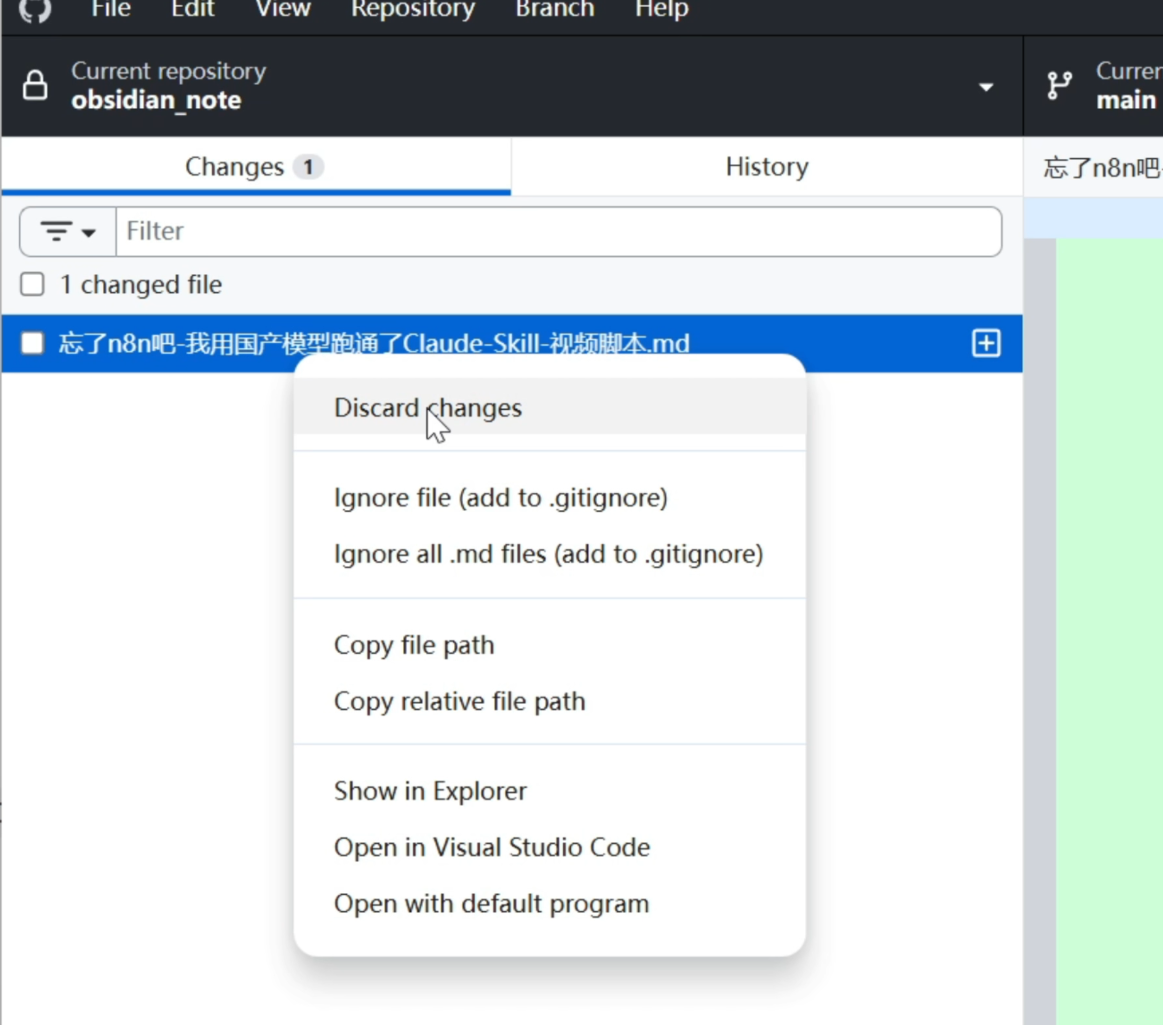Open the Branch menu

(x=555, y=9)
